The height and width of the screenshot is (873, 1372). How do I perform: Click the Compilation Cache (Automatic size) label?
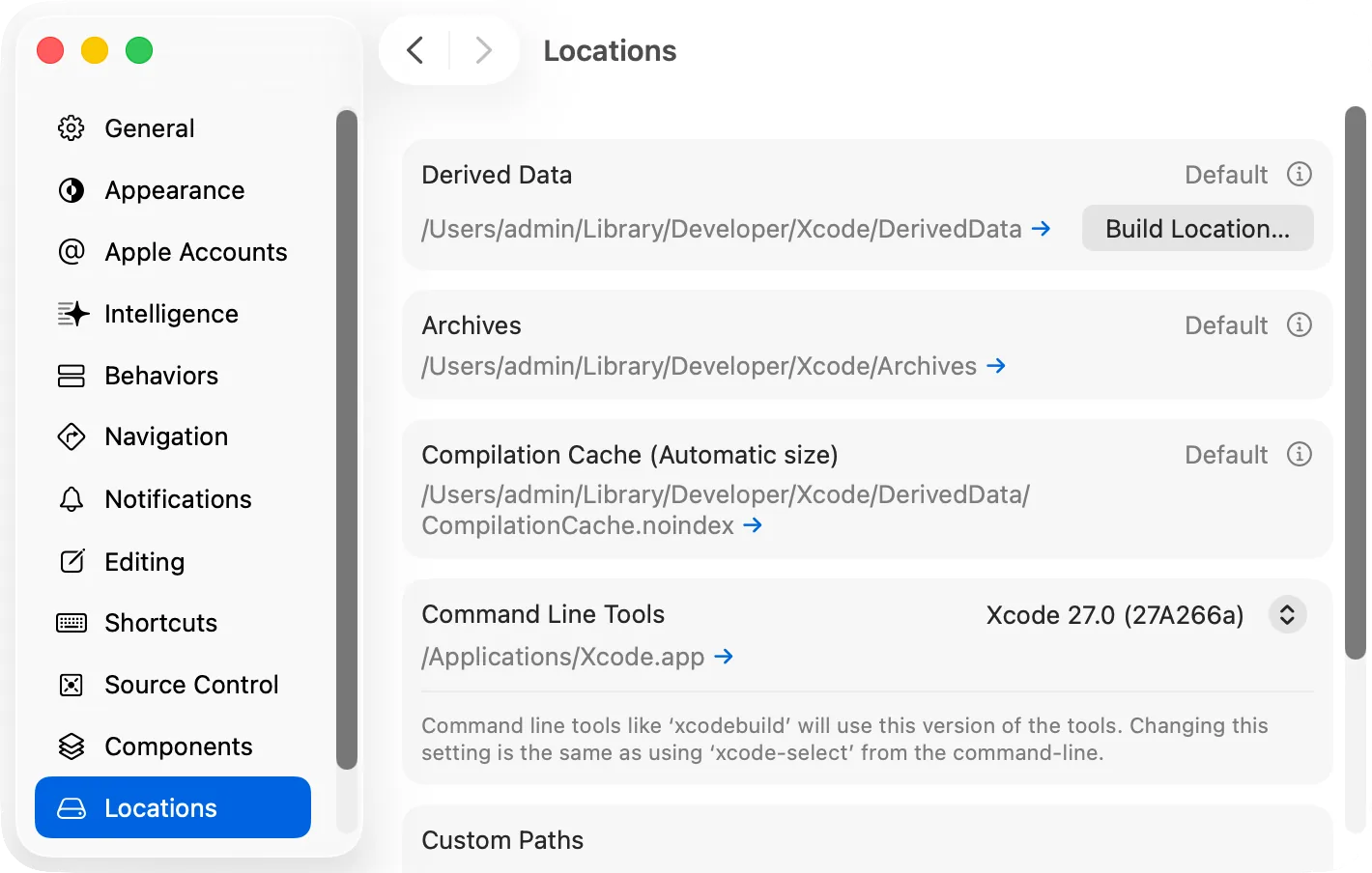(x=630, y=455)
